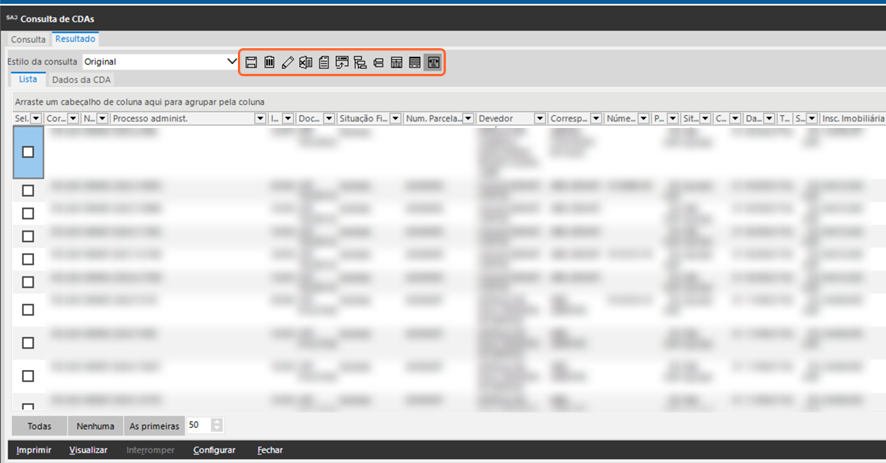Click Visualizar in the bottom bar

[89, 451]
